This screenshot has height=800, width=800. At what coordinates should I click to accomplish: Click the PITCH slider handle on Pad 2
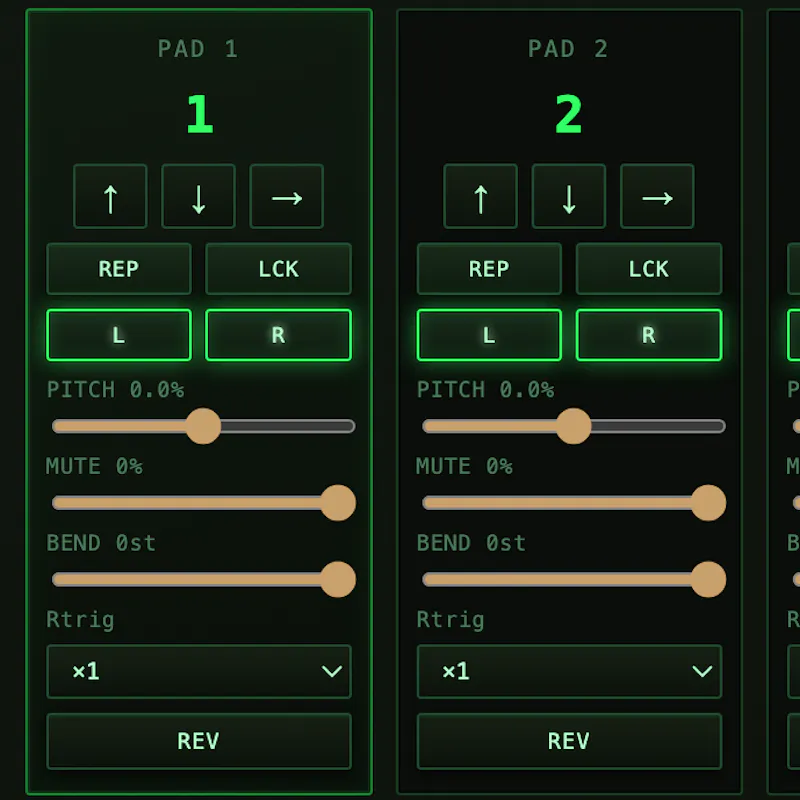point(574,426)
